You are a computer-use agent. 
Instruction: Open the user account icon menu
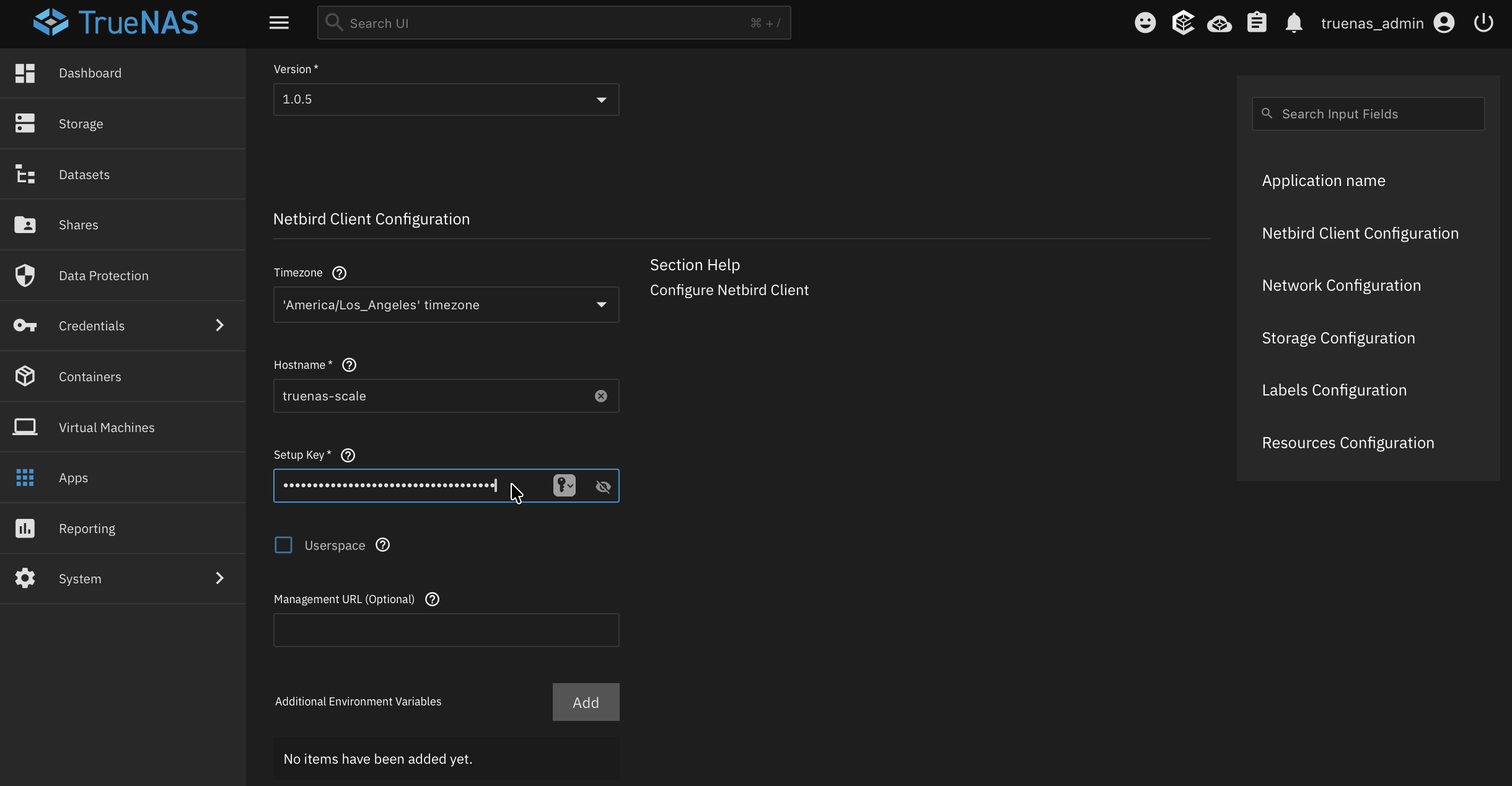pyautogui.click(x=1444, y=22)
